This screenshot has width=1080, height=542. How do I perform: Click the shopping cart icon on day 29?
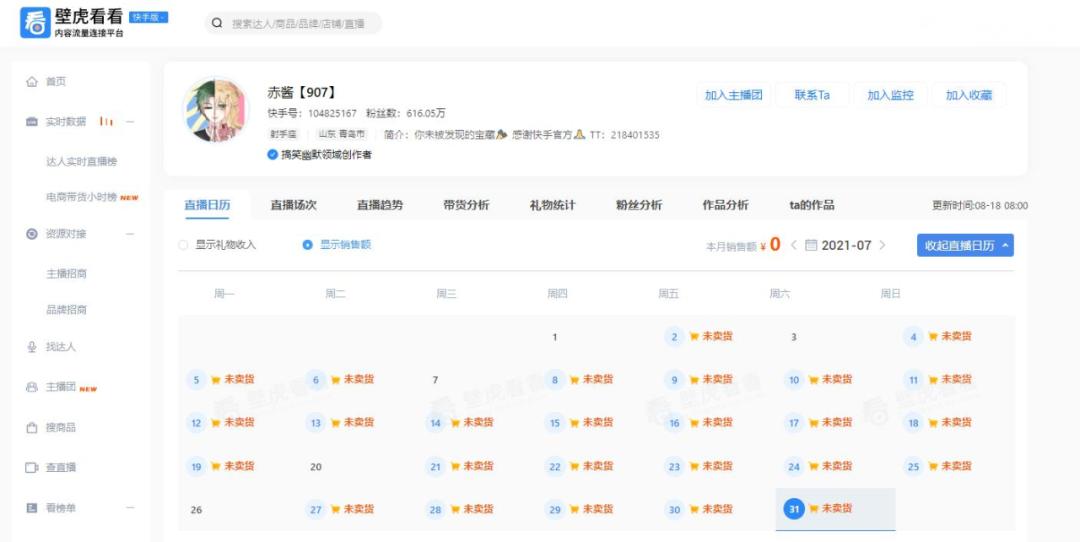[574, 510]
